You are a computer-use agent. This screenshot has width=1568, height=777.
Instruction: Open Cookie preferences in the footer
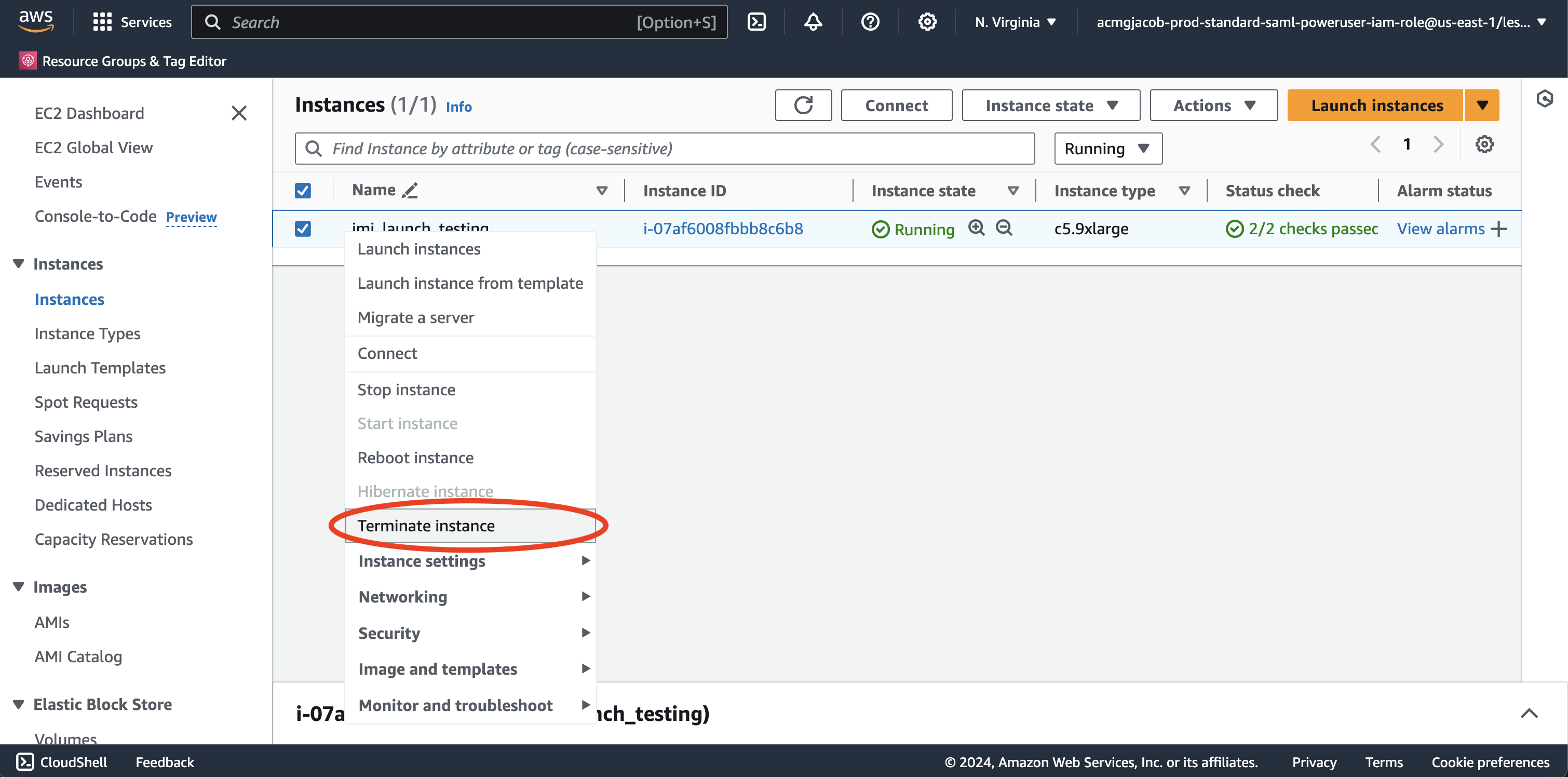tap(1490, 762)
